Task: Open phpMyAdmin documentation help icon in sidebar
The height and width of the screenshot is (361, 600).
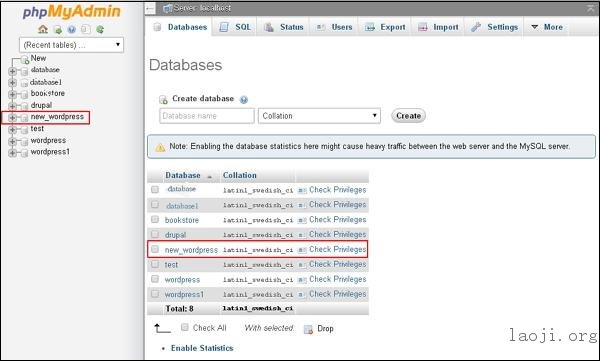Action: click(x=72, y=29)
